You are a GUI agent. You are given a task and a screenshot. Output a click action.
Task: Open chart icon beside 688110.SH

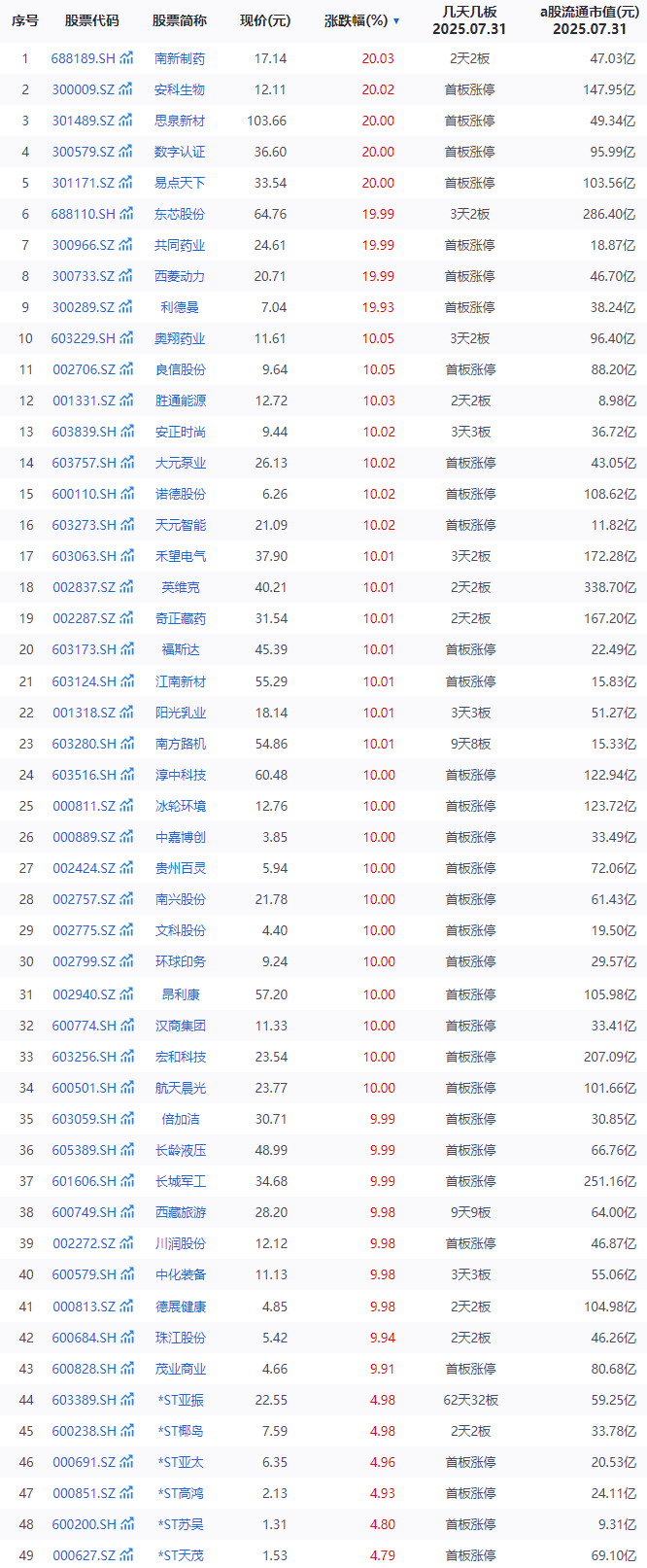click(126, 214)
